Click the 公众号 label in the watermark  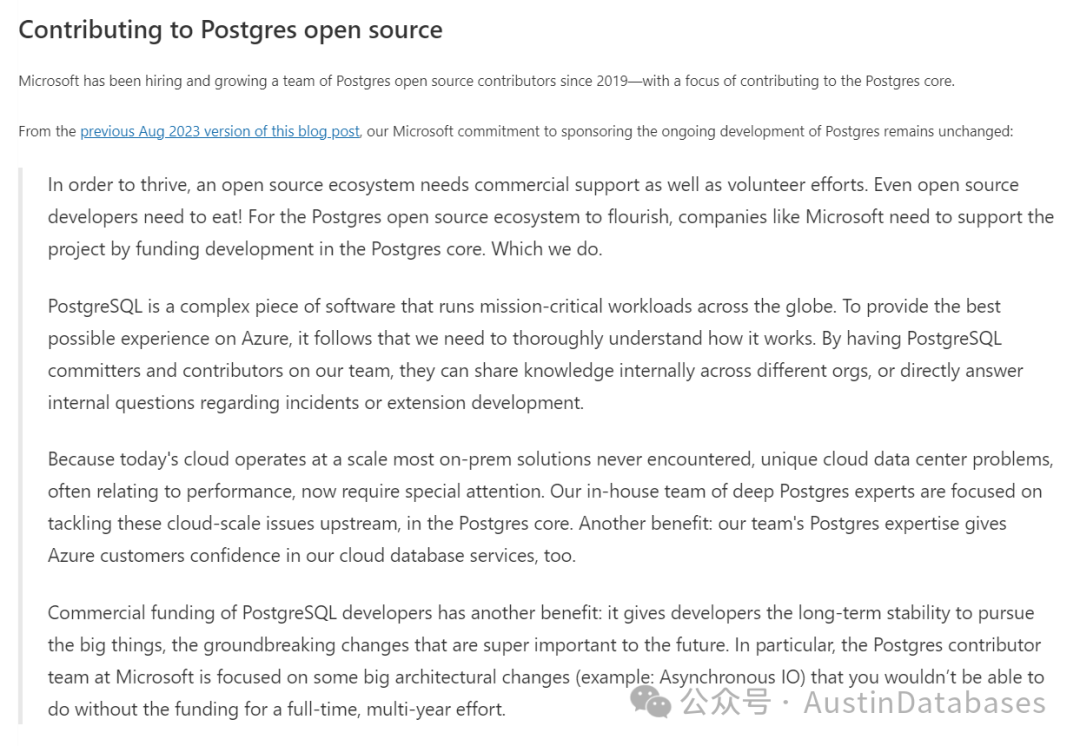coord(726,702)
